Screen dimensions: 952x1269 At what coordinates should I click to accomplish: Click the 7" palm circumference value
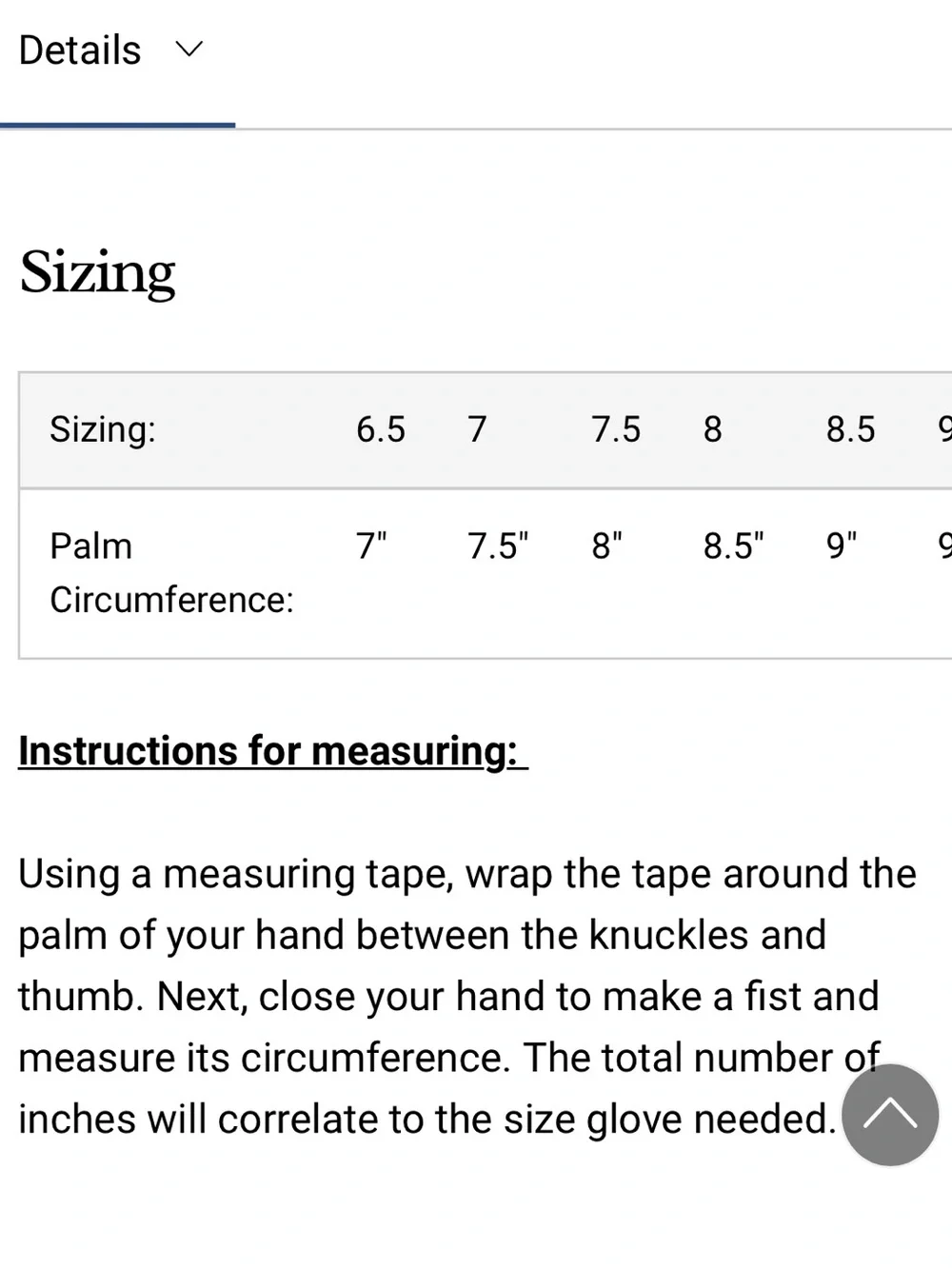coord(371,545)
